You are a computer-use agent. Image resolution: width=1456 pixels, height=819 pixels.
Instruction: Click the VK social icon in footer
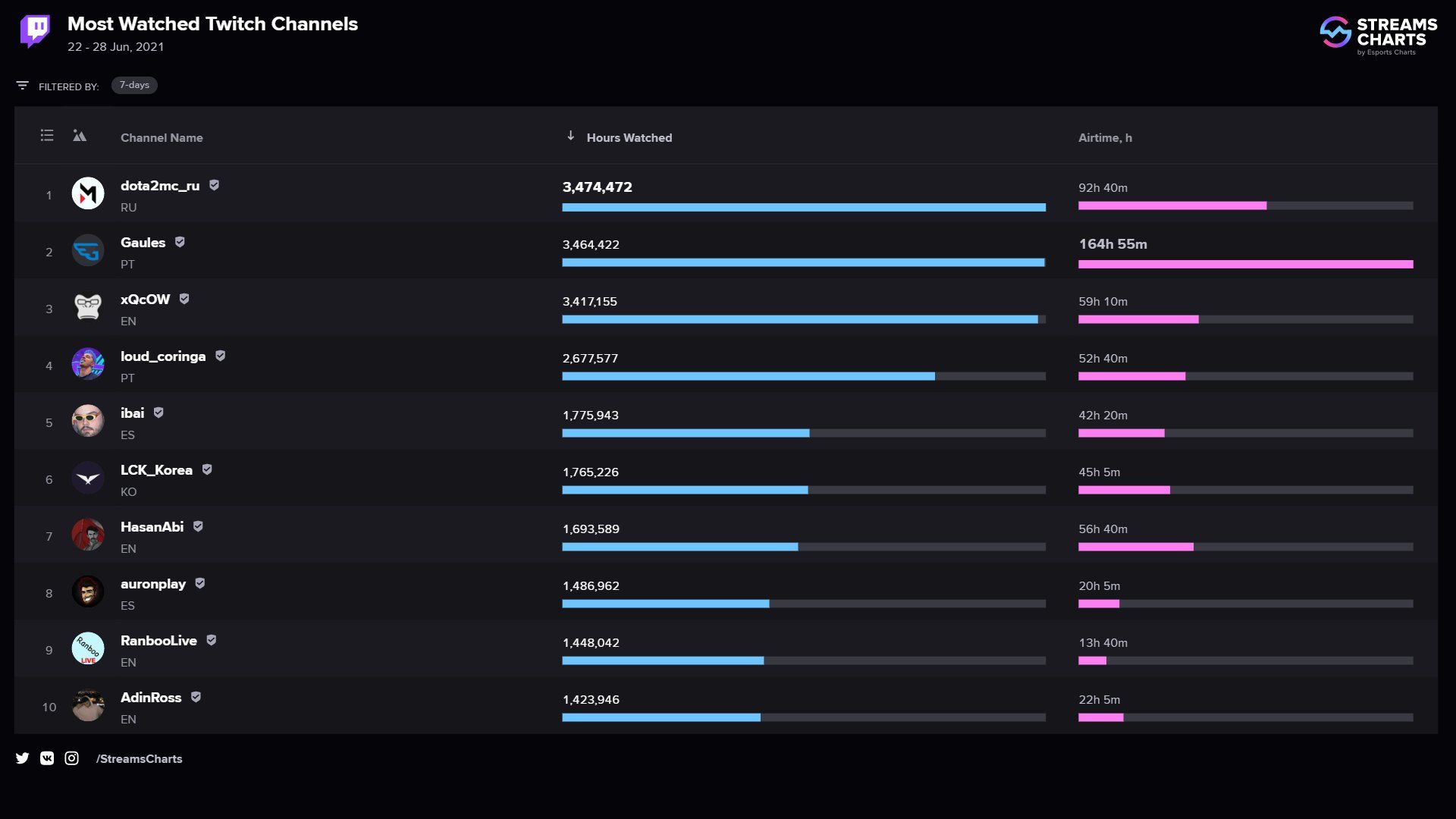[47, 758]
